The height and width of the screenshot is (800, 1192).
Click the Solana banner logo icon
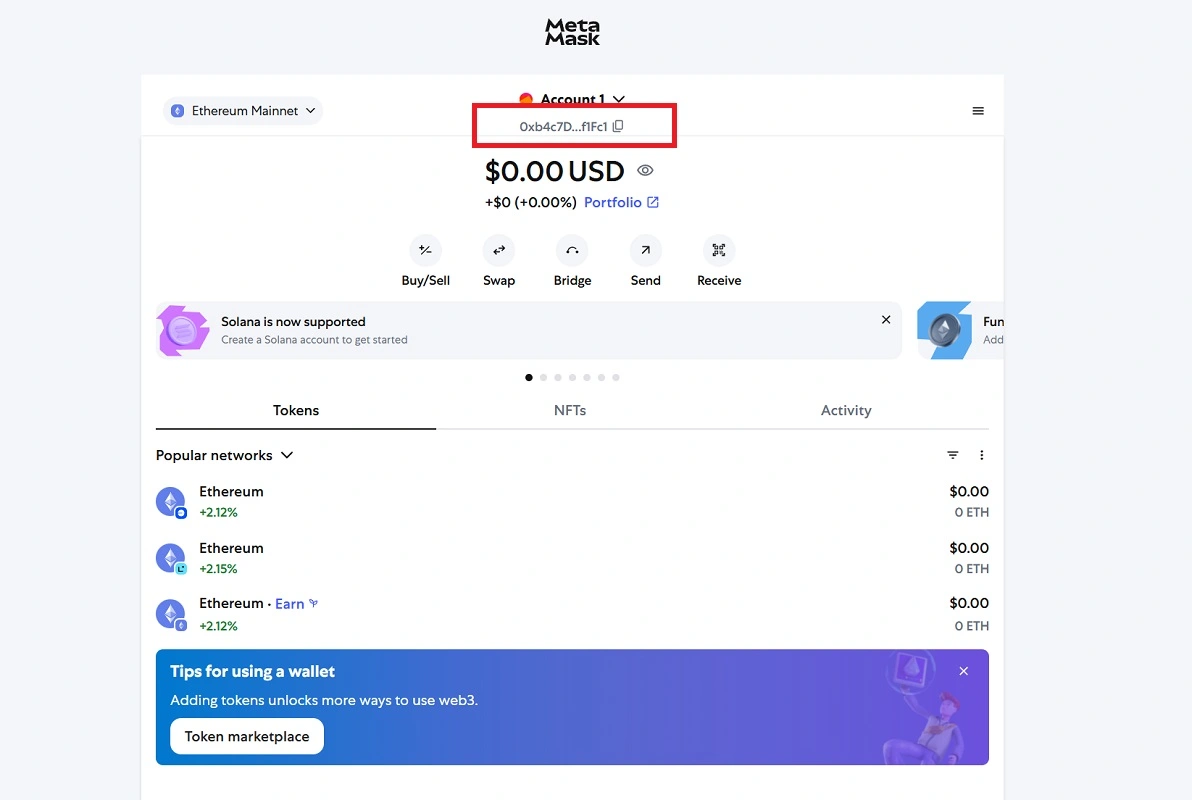click(x=182, y=330)
